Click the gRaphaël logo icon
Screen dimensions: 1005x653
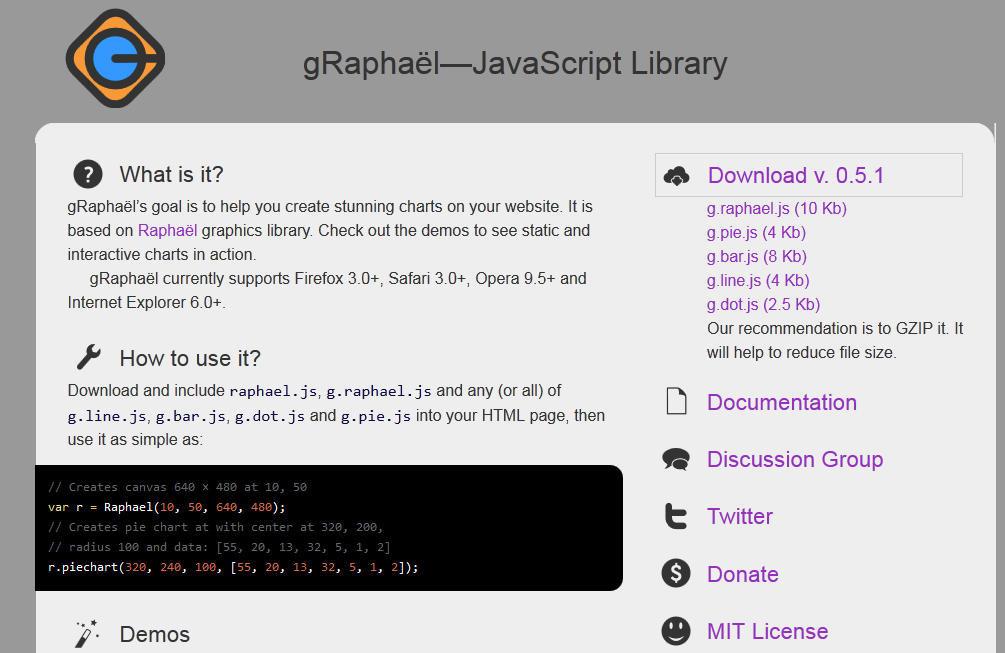114,58
